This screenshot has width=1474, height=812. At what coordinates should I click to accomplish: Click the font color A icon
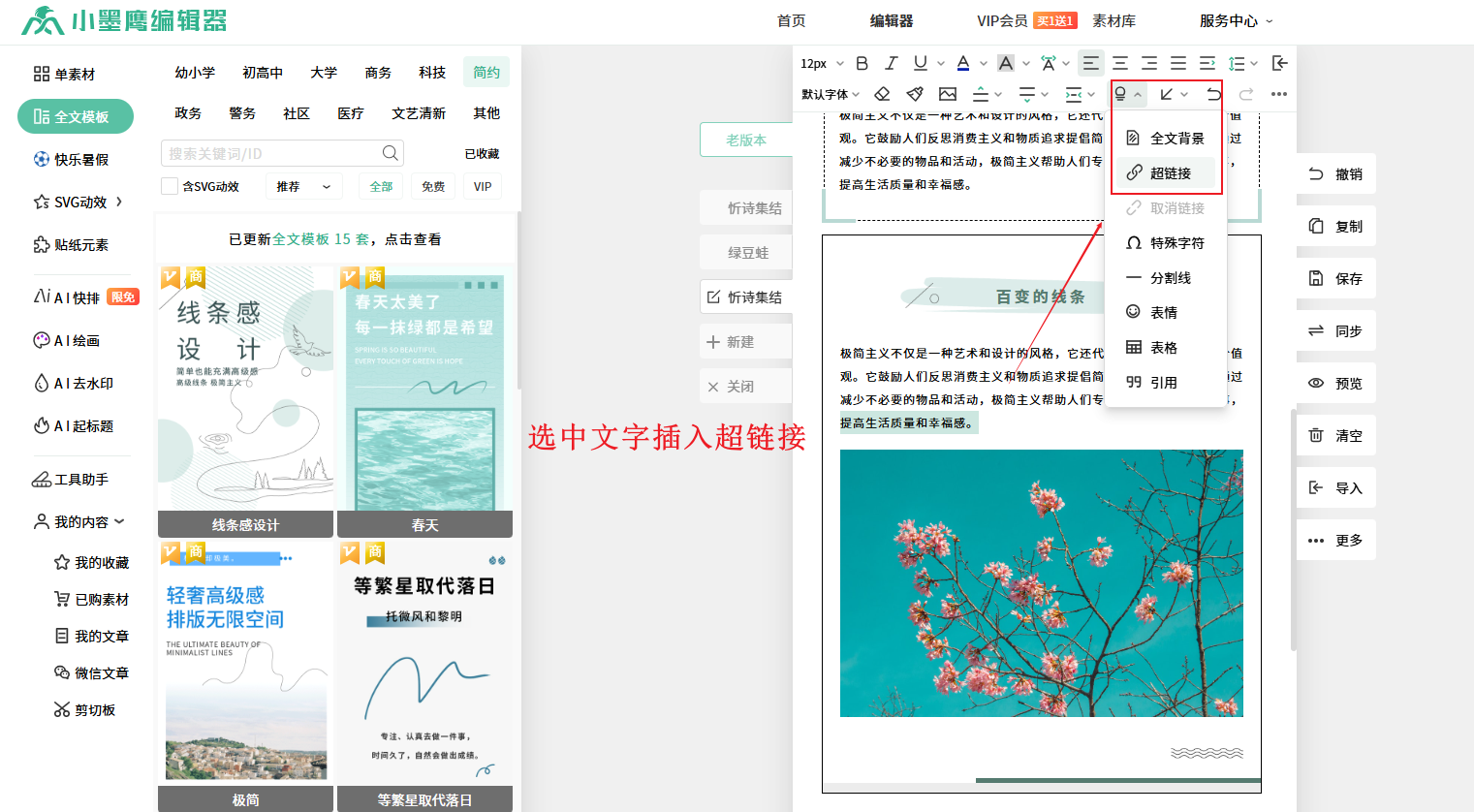[963, 63]
